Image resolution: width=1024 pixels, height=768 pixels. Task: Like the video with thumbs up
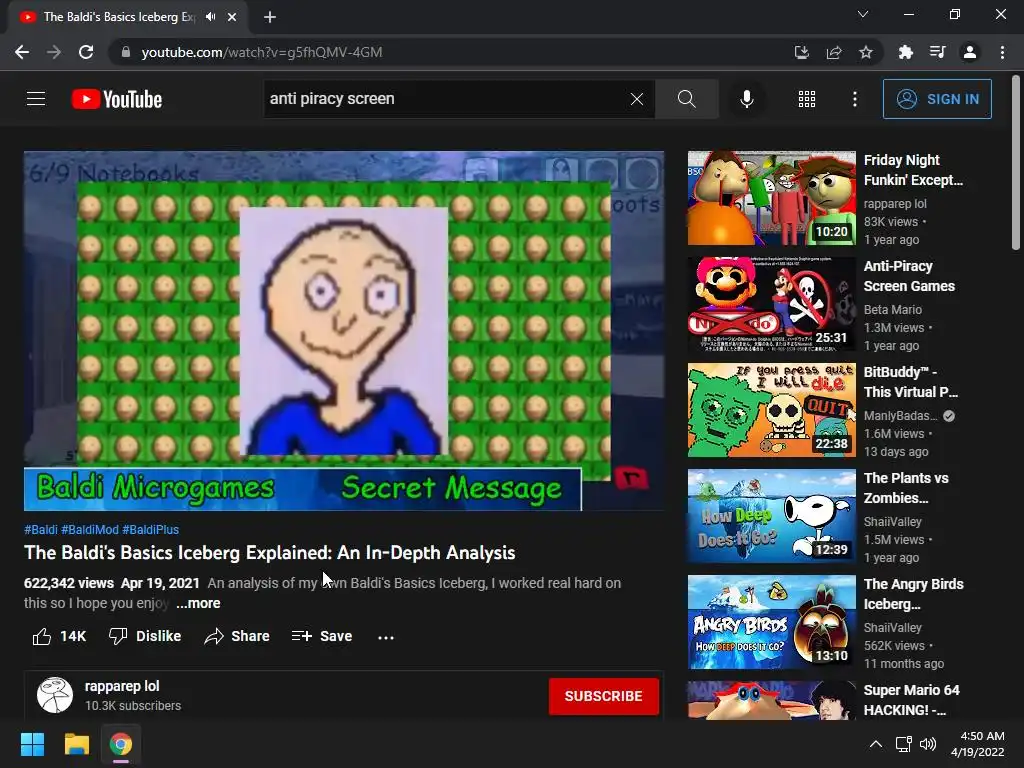point(59,636)
